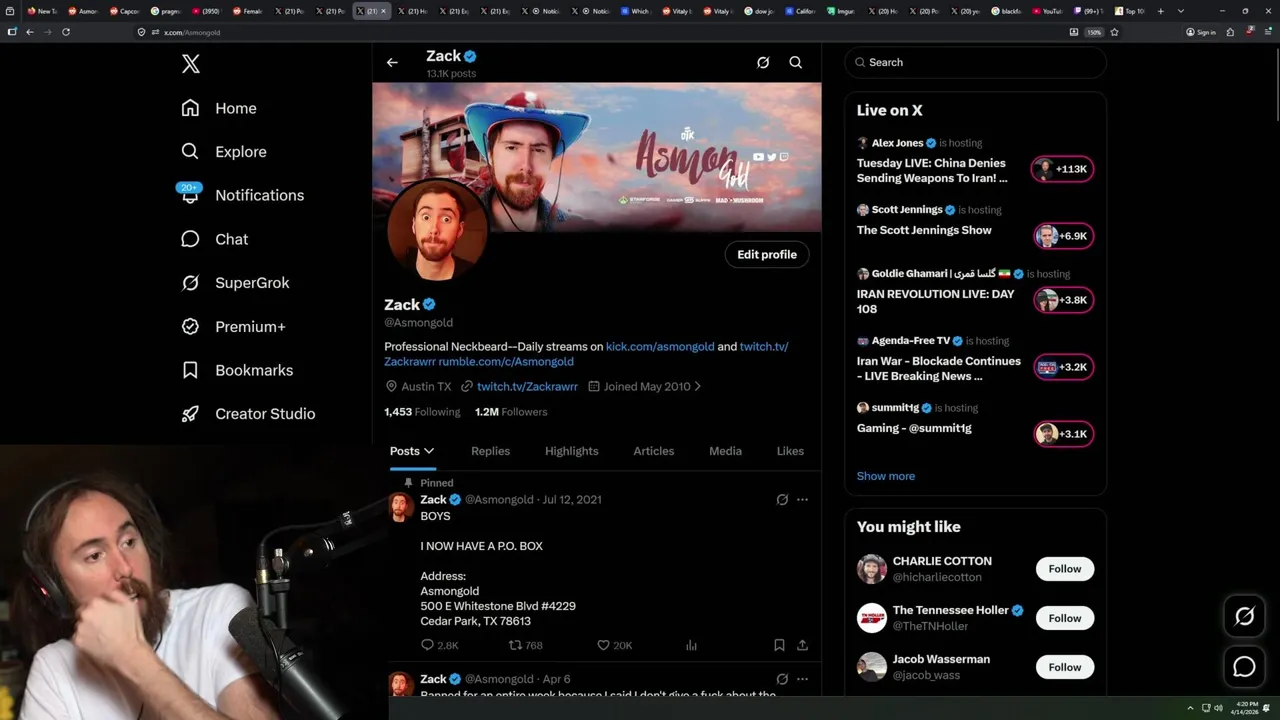This screenshot has width=1280, height=720.
Task: Open Premium+ in the sidebar
Action: click(233, 327)
